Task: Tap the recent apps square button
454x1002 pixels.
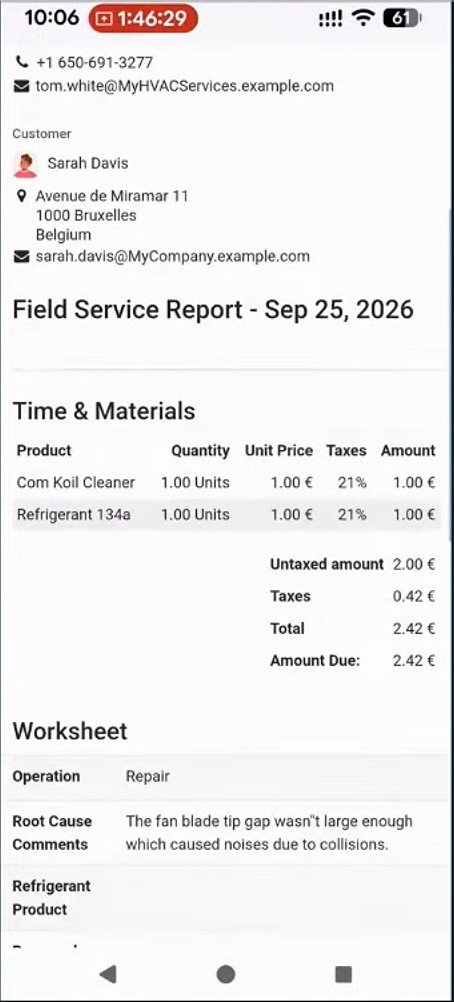Action: 343,974
